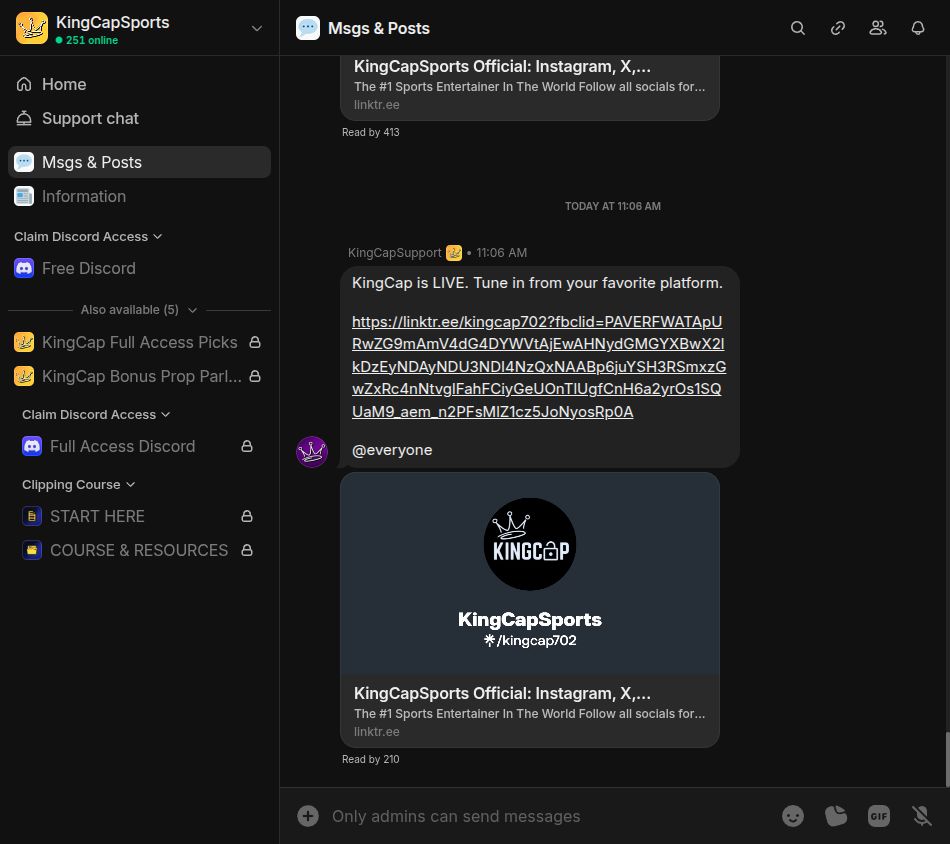The image size is (950, 844).
Task: Open KingCap Bonus Prop Parlays channel
Action: 139,376
